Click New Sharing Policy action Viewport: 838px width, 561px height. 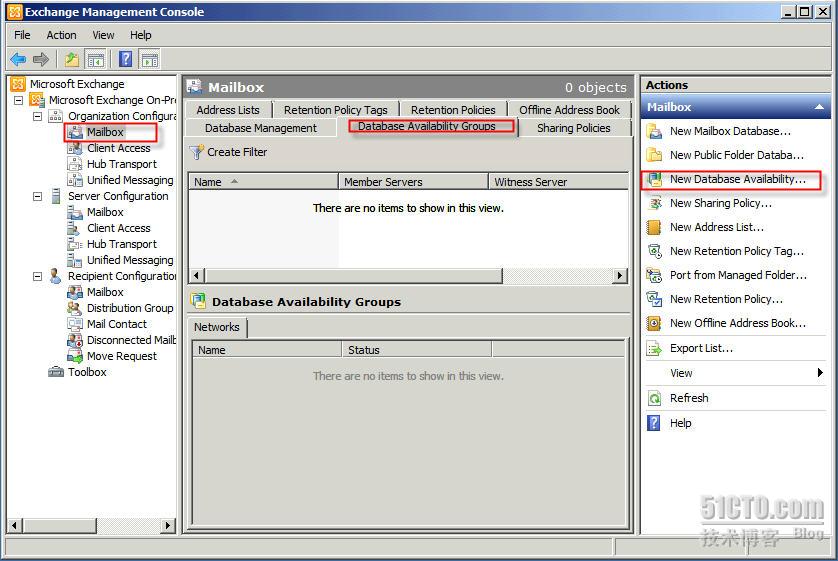720,203
